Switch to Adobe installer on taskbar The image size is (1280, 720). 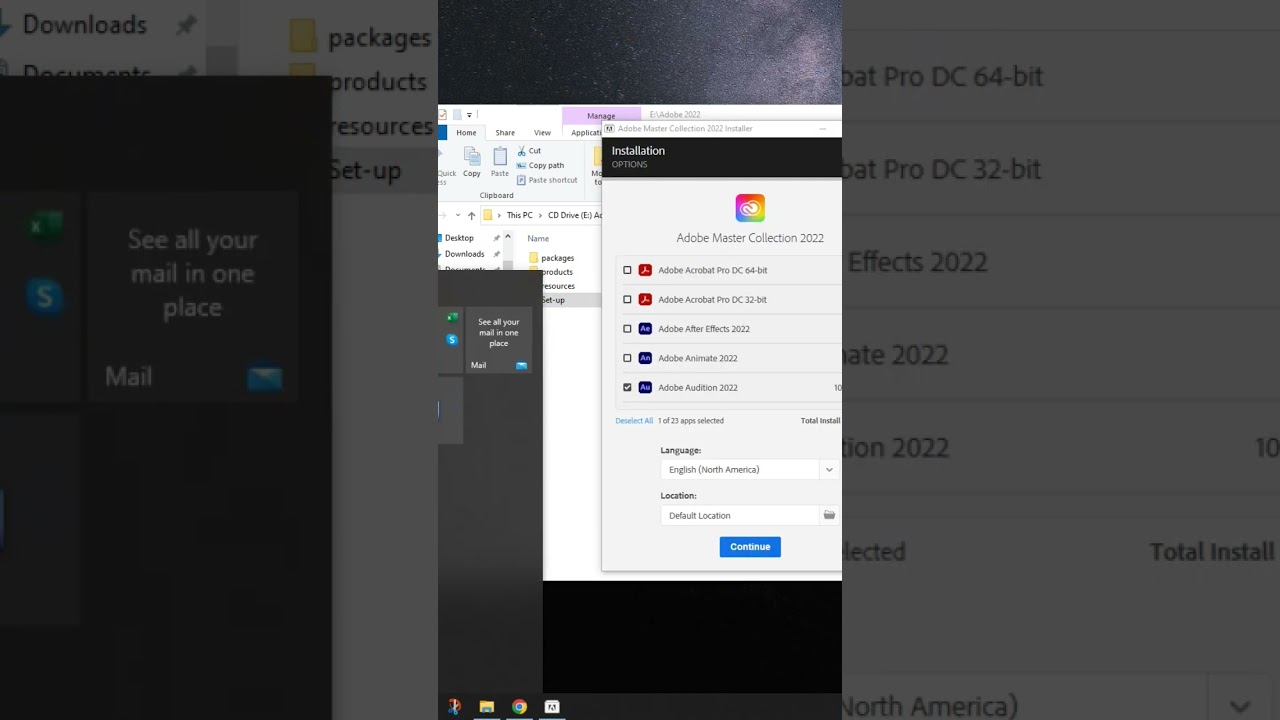coord(551,707)
